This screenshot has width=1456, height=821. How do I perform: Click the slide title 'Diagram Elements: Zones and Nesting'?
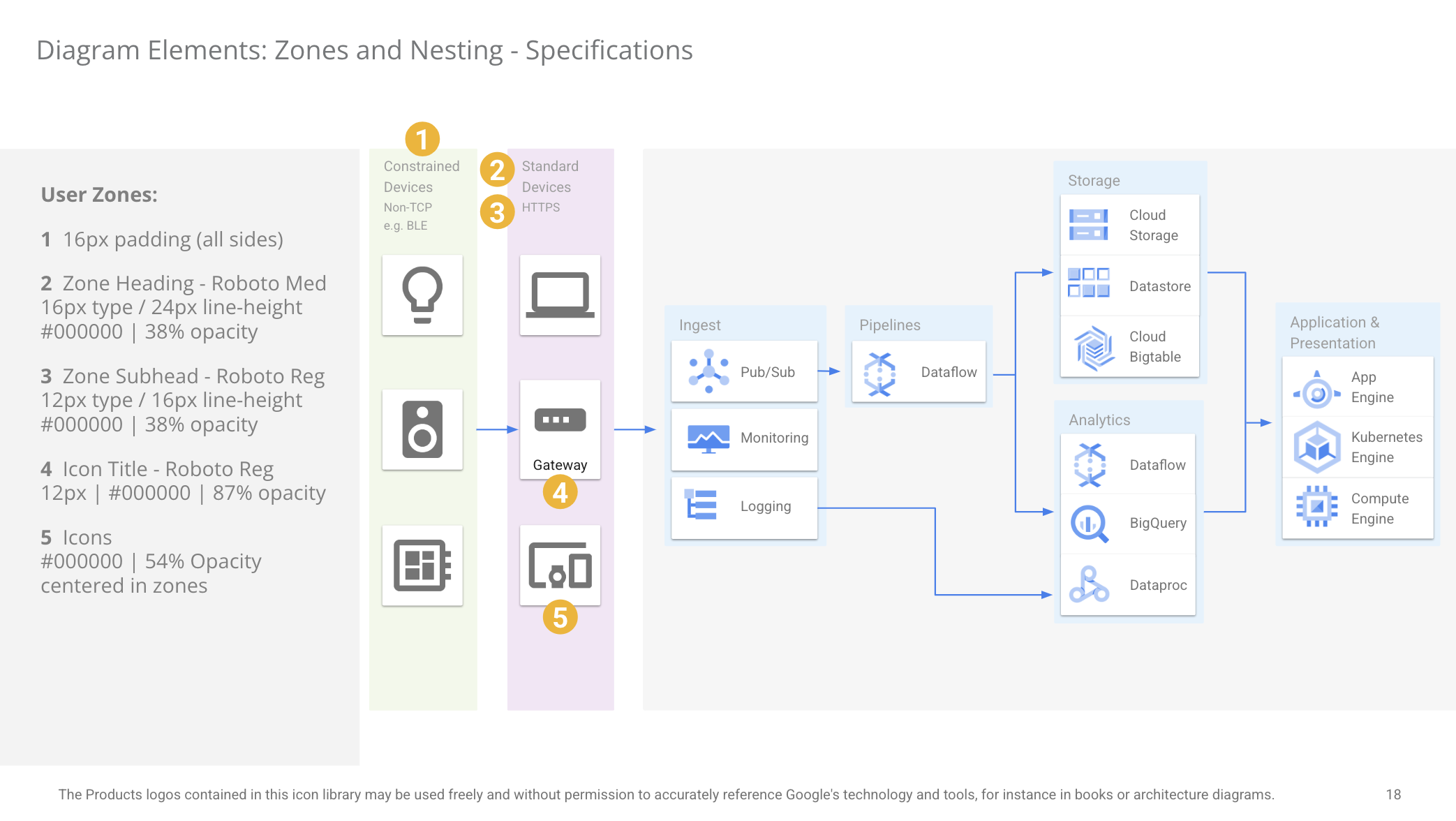[x=269, y=51]
